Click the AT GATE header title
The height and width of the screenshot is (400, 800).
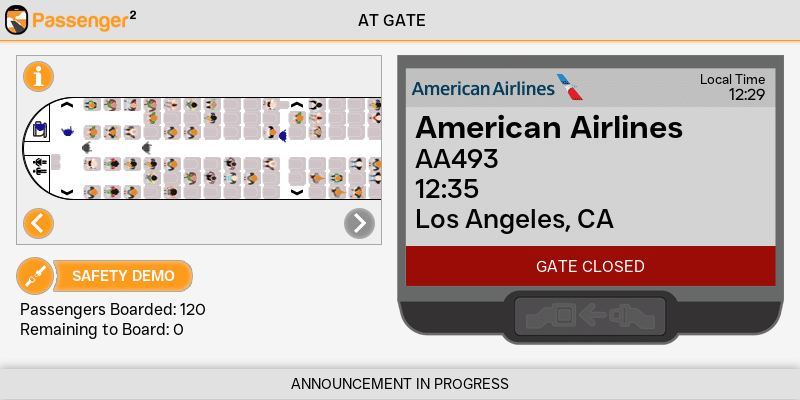(x=392, y=20)
